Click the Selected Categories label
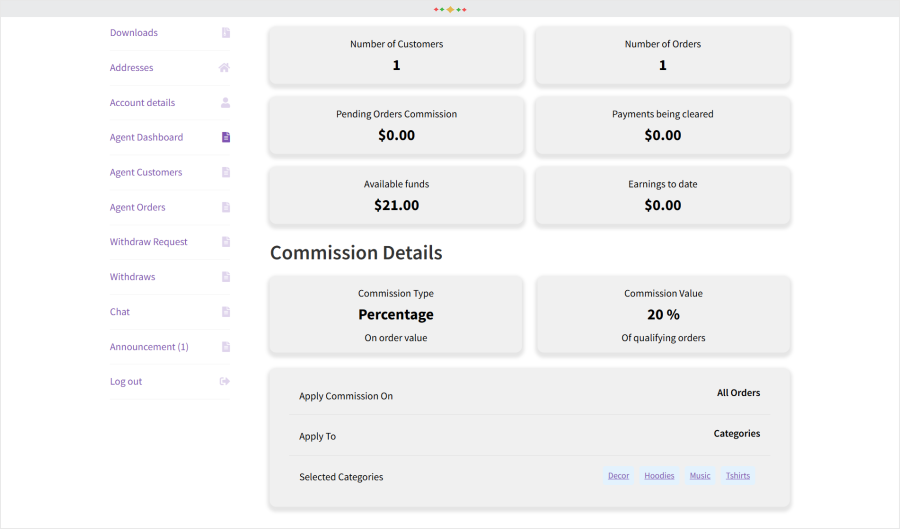The height and width of the screenshot is (529, 900). click(x=341, y=477)
